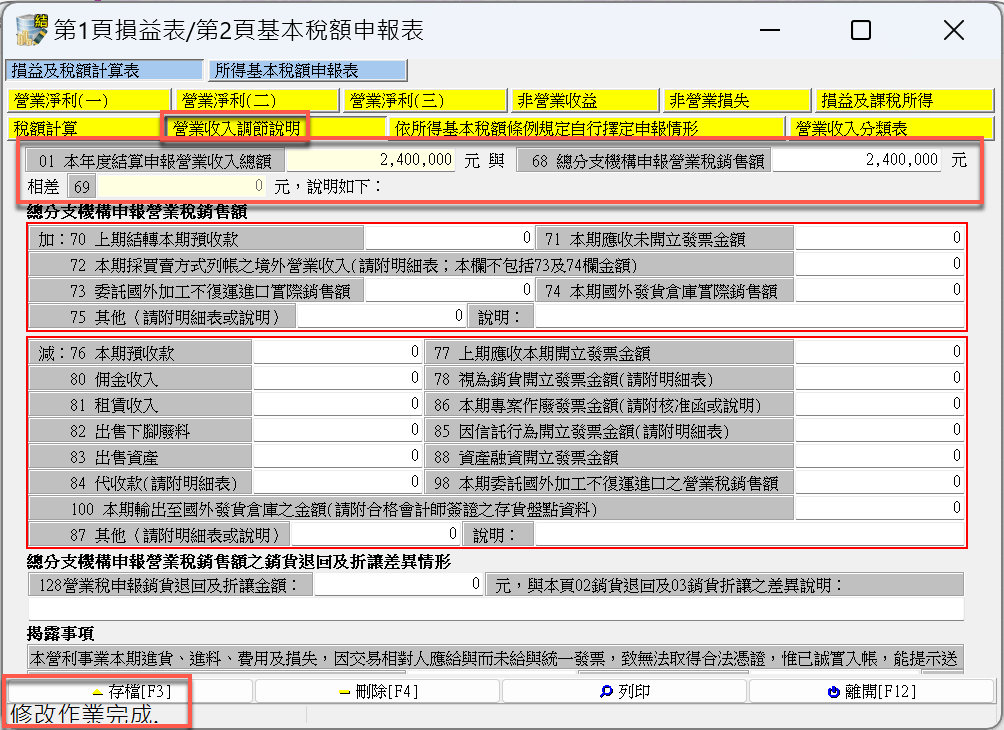Click the 01 本年度結算申報營業收入總額 amount field
This screenshot has width=1004, height=730.
click(x=371, y=160)
